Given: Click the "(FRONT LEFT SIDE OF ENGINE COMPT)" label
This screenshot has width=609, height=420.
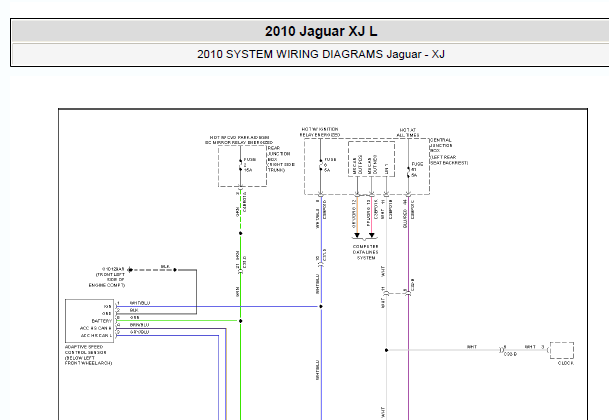Looking at the screenshot, I should click(107, 280).
